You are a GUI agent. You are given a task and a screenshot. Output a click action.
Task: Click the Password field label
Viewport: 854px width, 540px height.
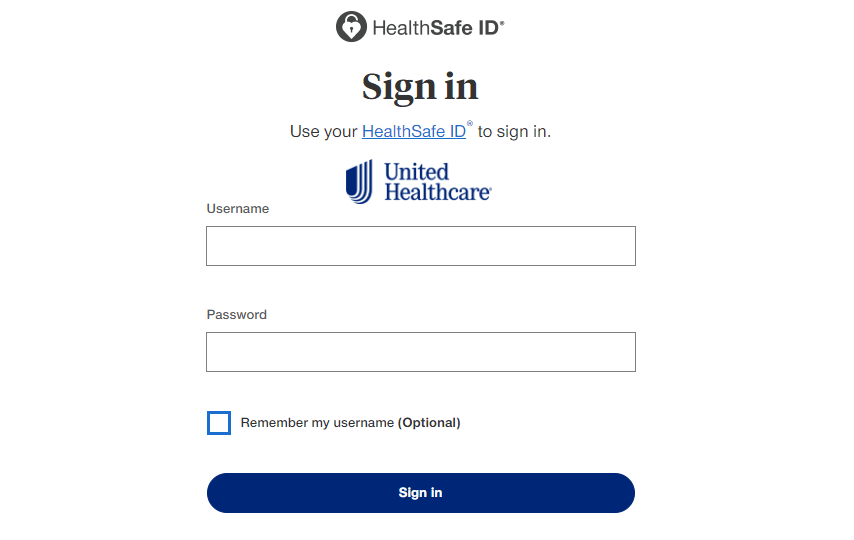(236, 314)
